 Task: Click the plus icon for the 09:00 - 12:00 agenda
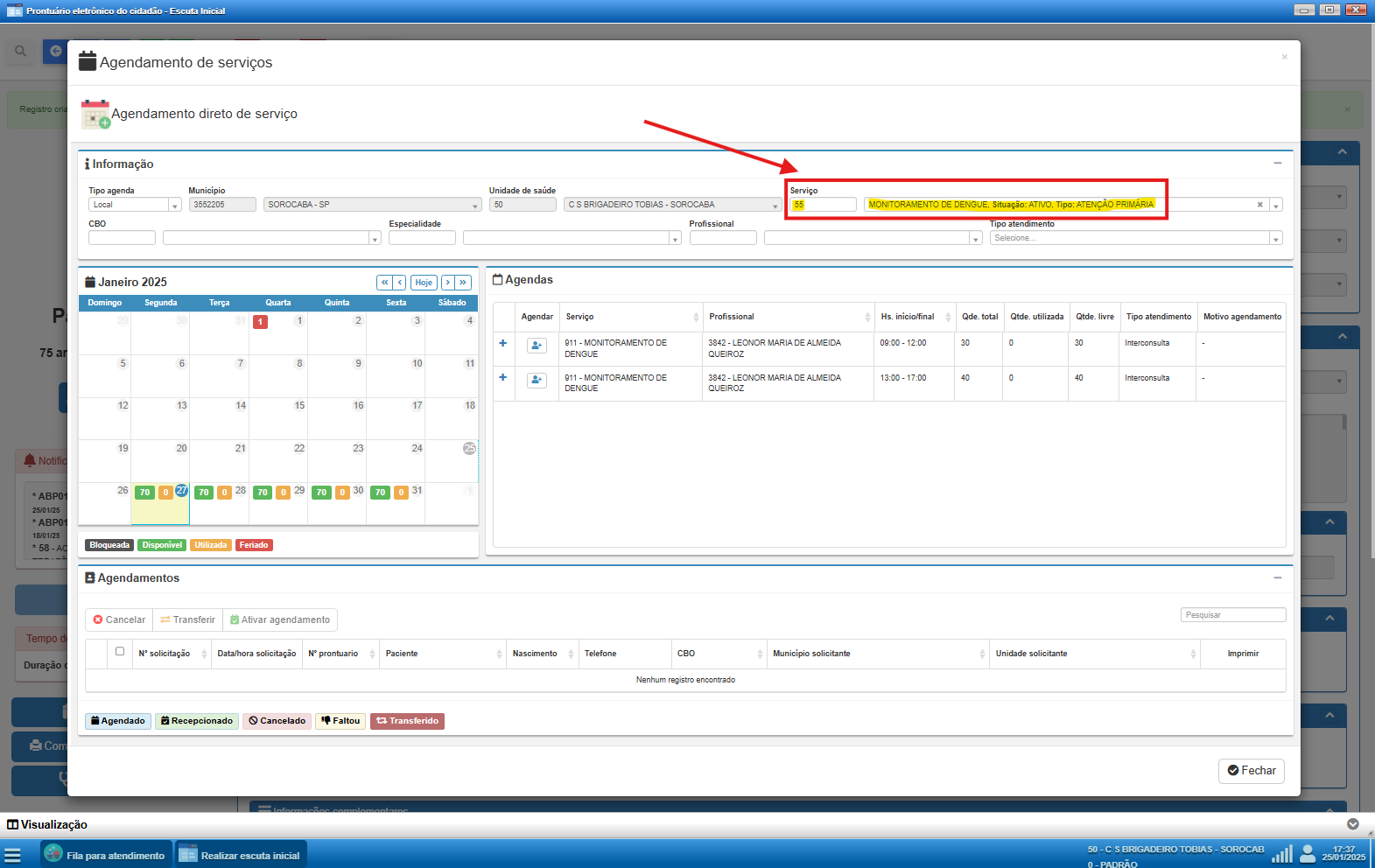coord(503,344)
